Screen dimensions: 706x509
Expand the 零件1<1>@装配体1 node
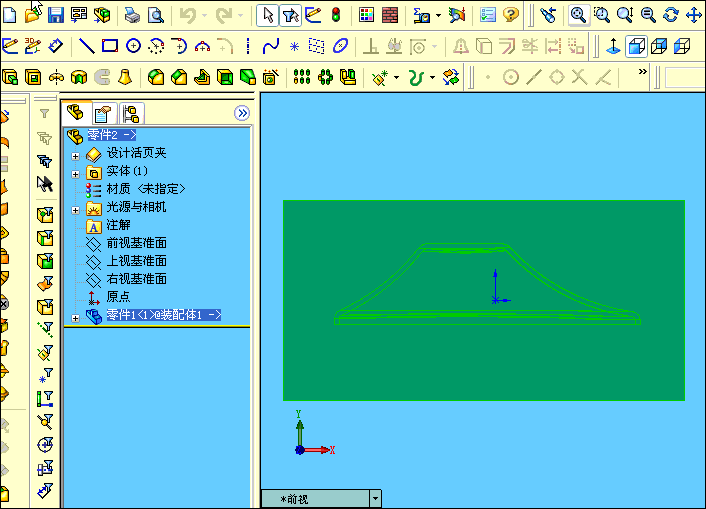tap(75, 318)
